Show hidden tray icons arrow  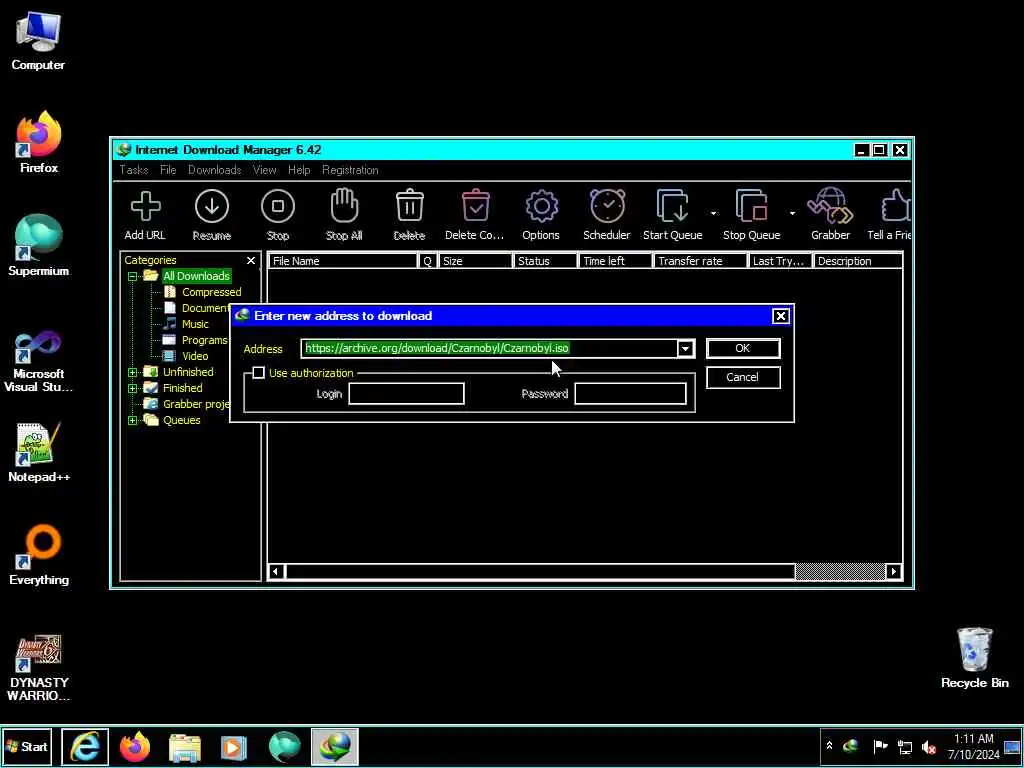pyautogui.click(x=829, y=746)
